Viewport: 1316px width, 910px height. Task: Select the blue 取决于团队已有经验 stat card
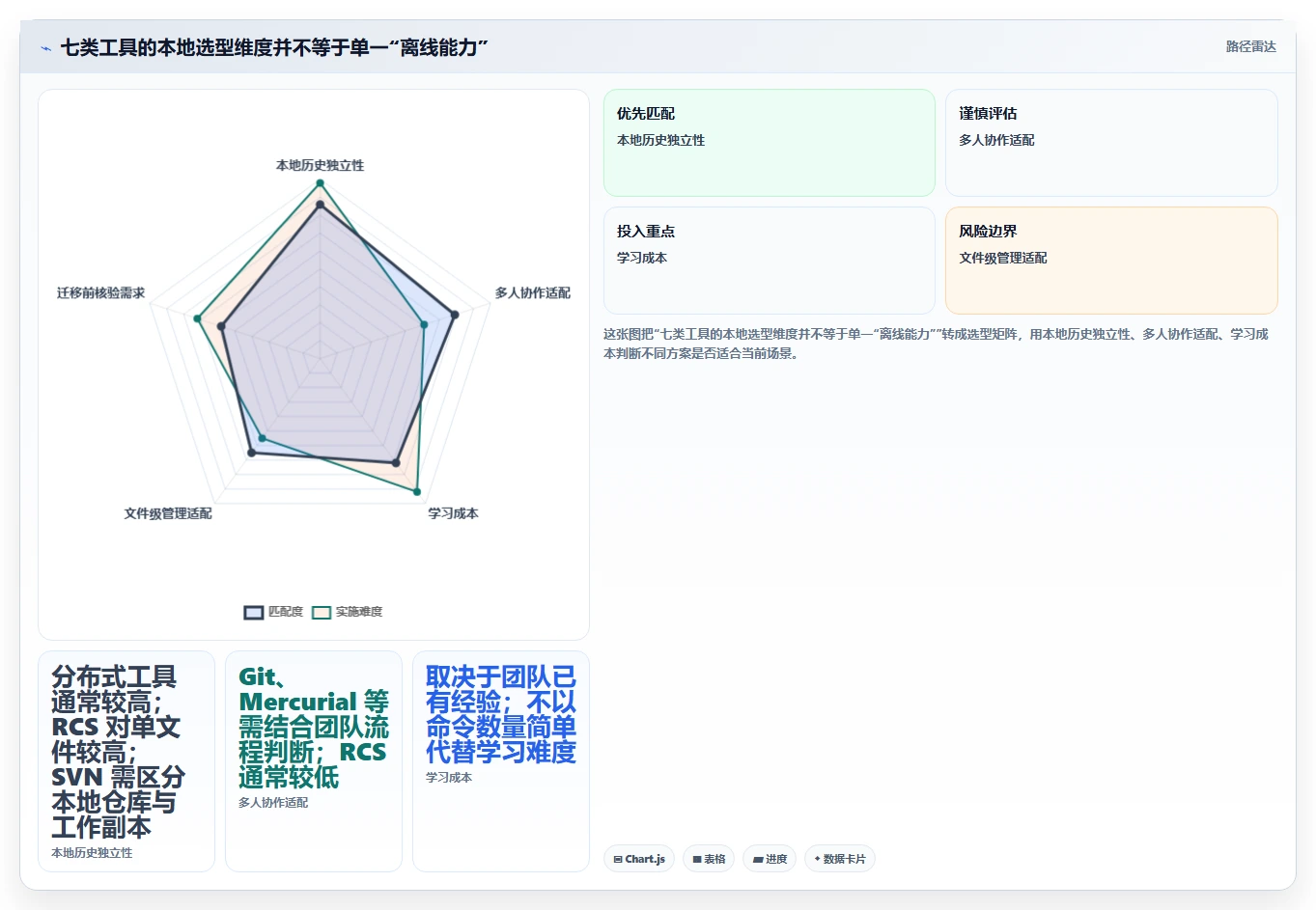pyautogui.click(x=501, y=761)
